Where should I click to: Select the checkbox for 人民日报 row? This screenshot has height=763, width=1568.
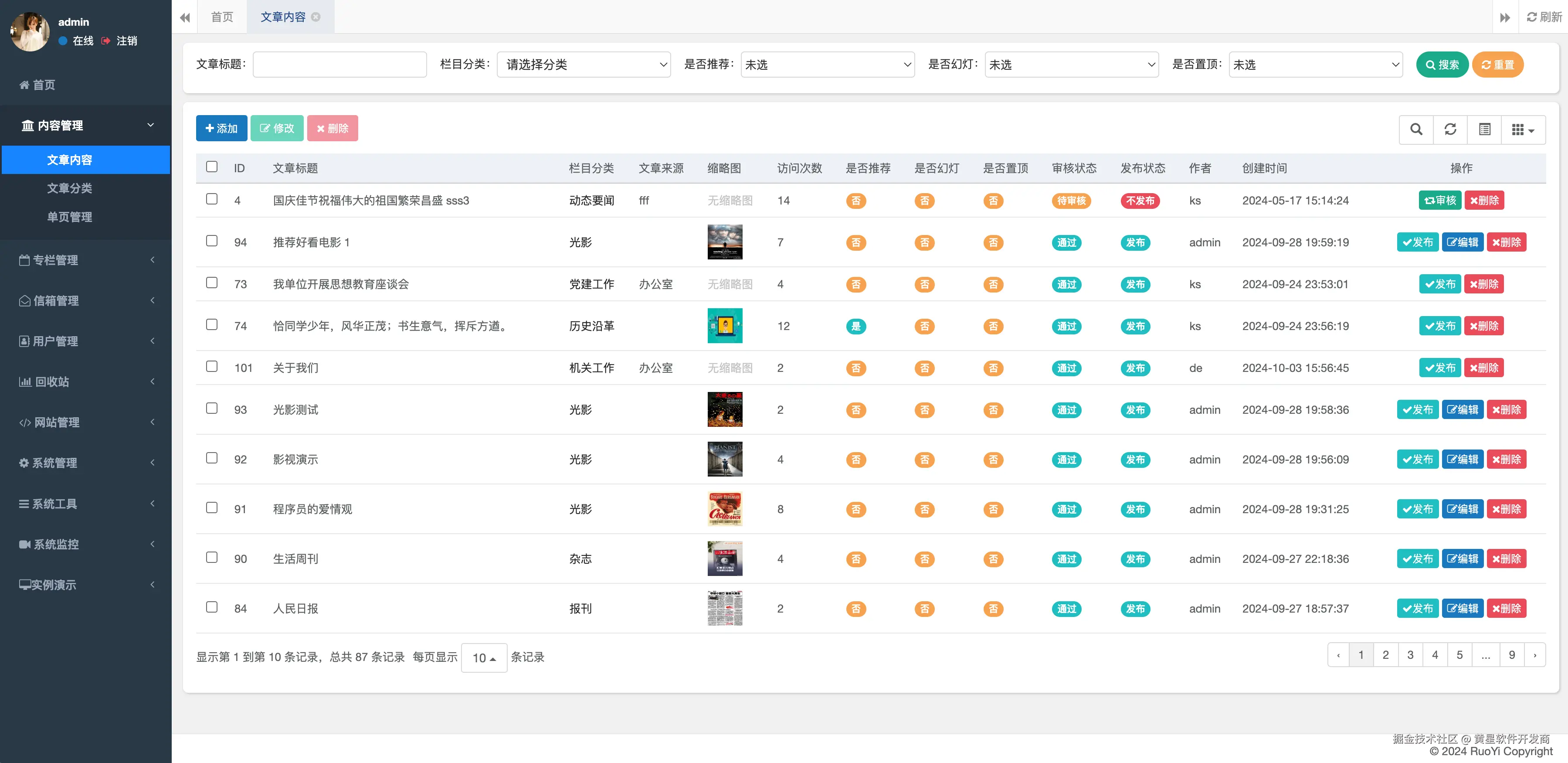212,607
